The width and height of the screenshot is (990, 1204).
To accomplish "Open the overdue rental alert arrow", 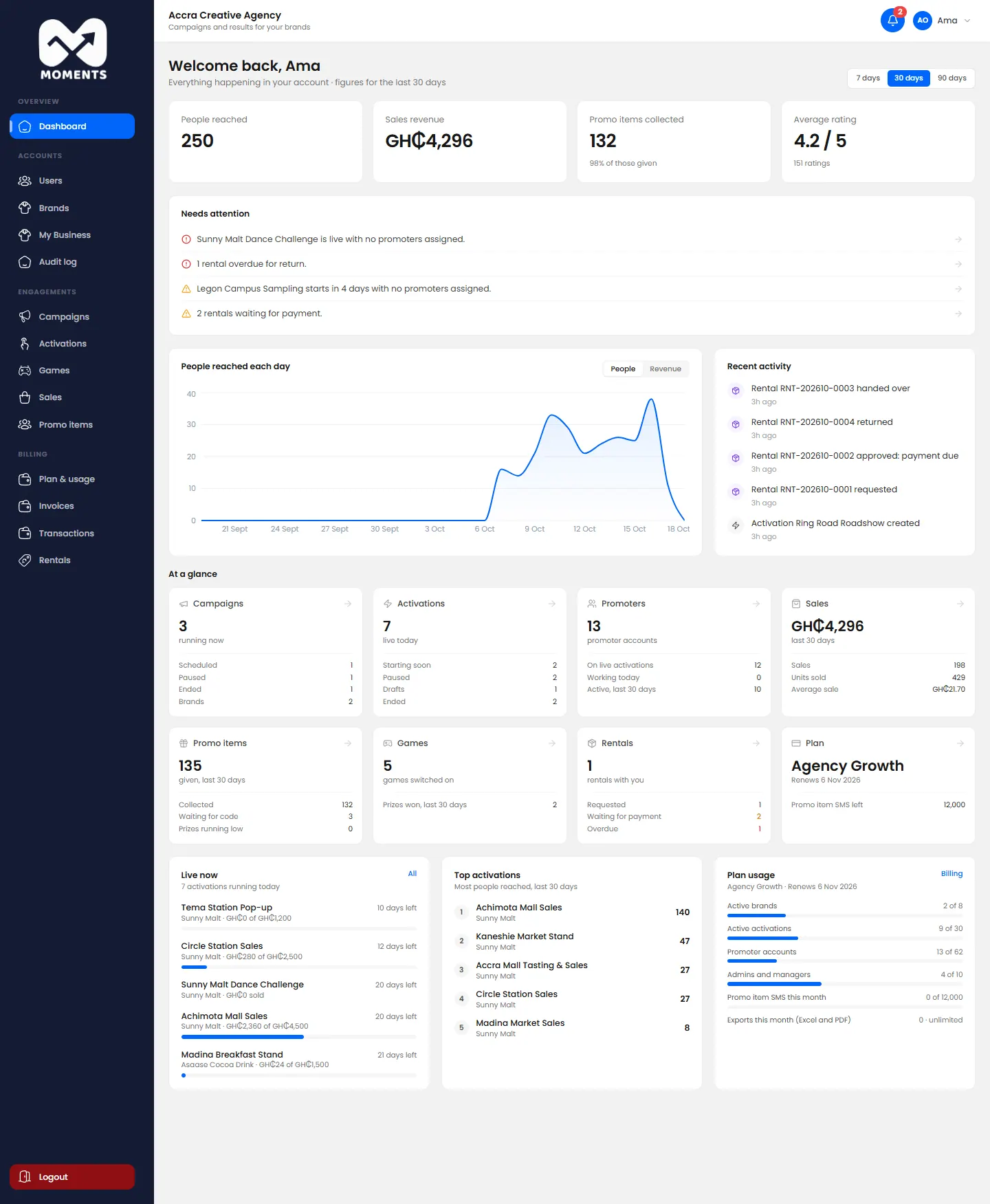I will point(958,264).
